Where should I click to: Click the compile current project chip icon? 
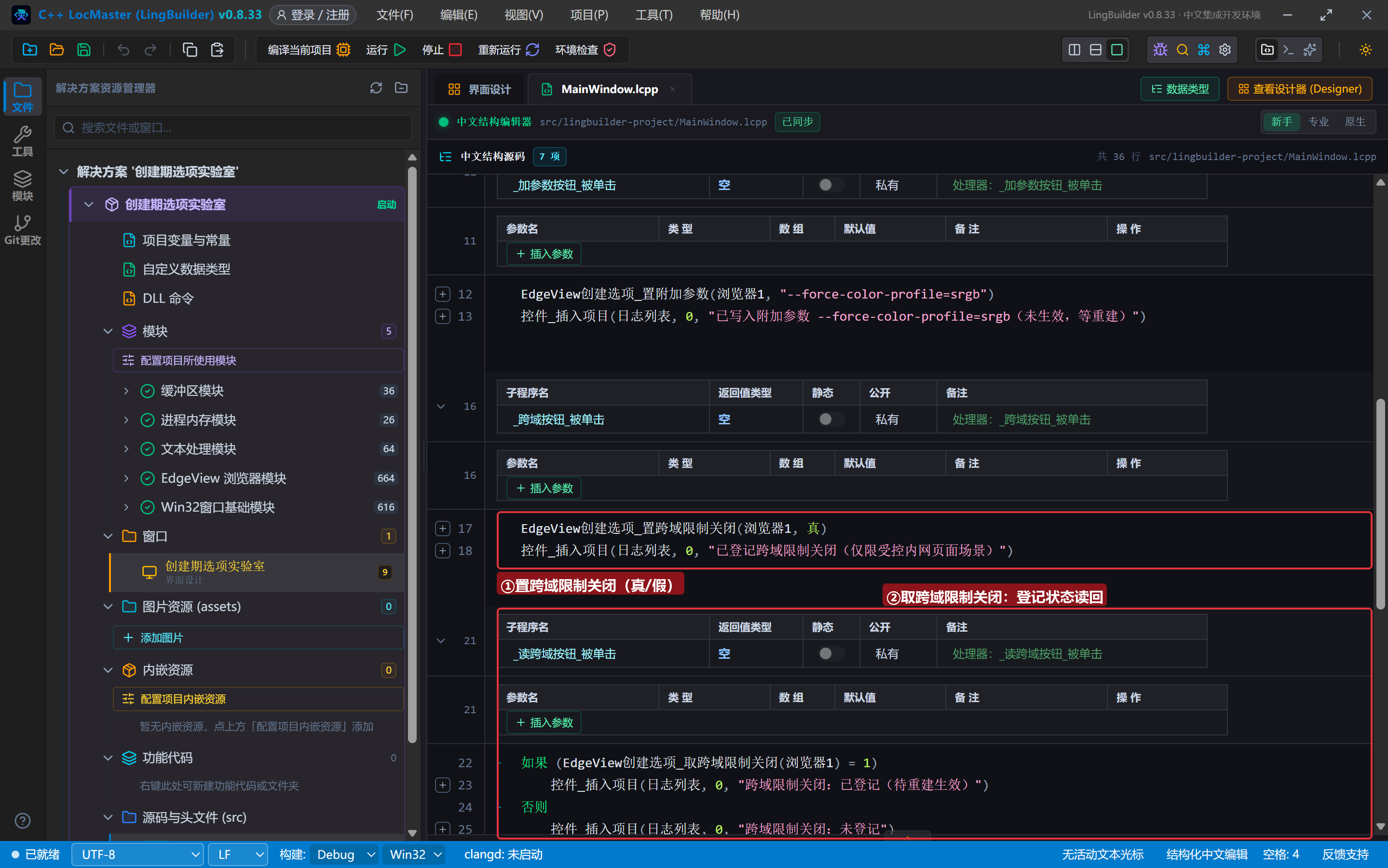pos(343,50)
